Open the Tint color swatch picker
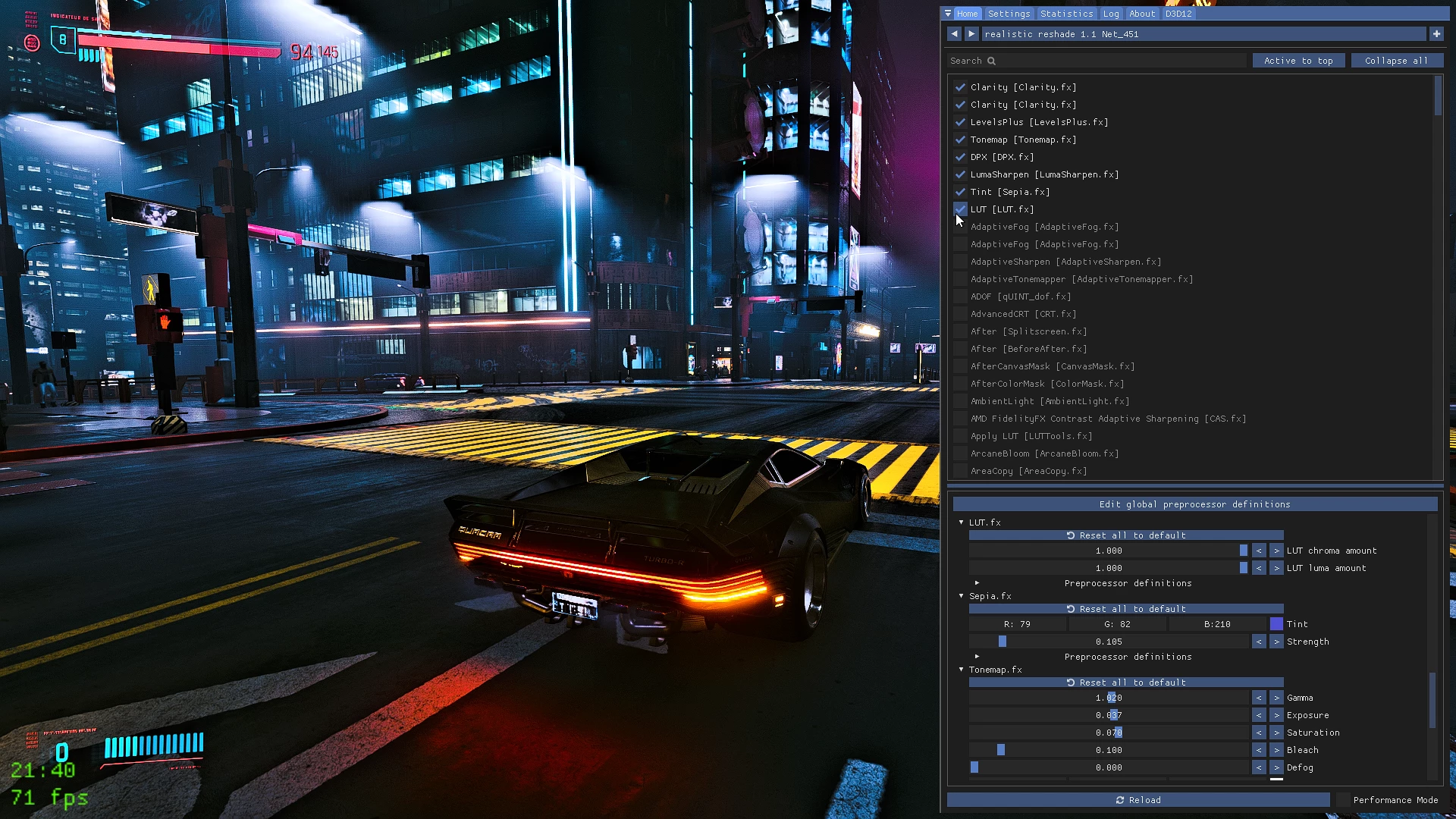 click(x=1276, y=624)
